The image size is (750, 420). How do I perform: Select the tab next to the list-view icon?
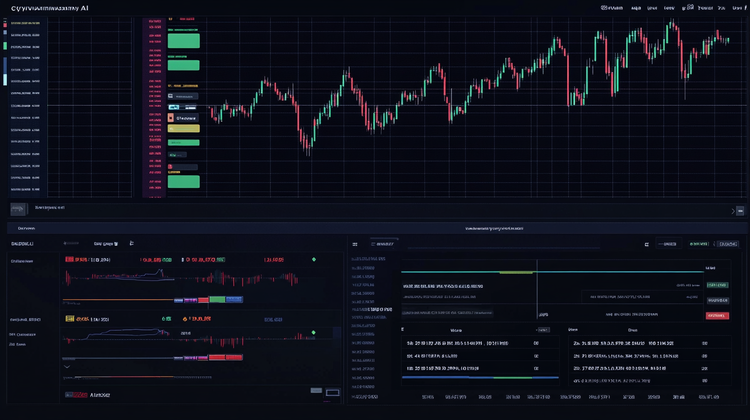coord(383,244)
